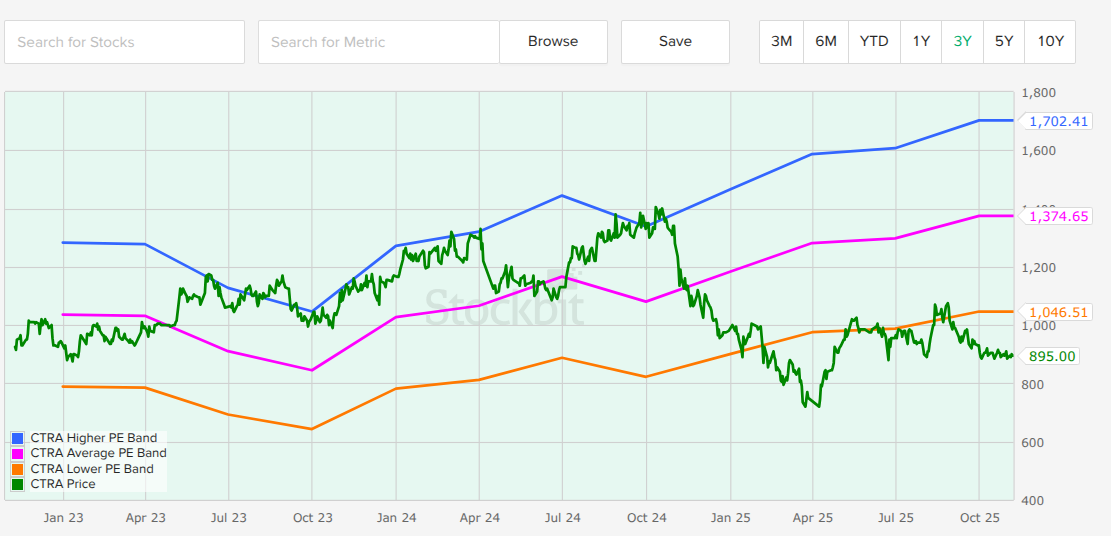Click the green CTRA Price swatch
This screenshot has width=1111, height=536.
[18, 484]
